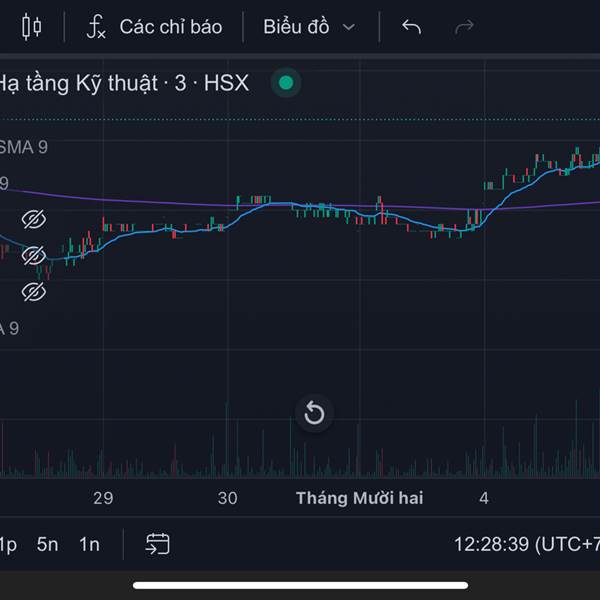Open the time zone menu at 12:28:39 (UTC+7)
This screenshot has height=600, width=600.
pyautogui.click(x=527, y=544)
